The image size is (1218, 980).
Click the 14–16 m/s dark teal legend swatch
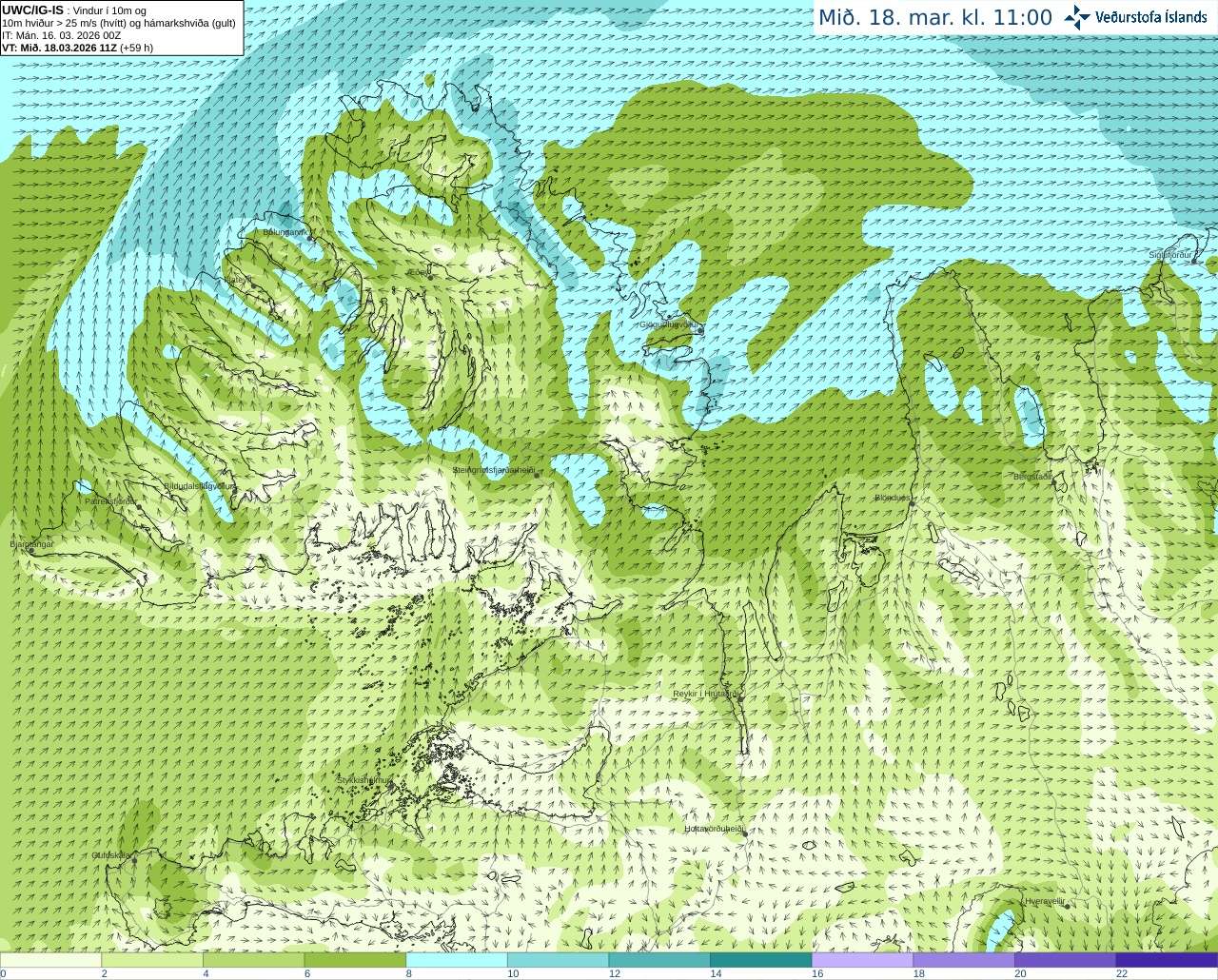coord(761,960)
